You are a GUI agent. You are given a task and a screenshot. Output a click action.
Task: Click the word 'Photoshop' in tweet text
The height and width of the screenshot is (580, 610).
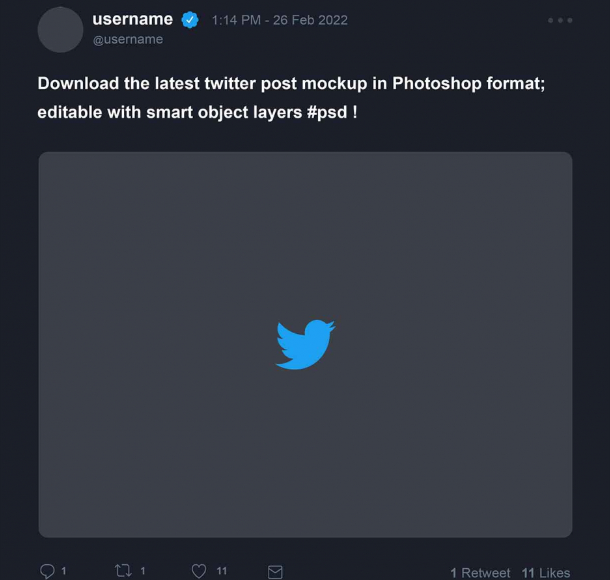[437, 84]
